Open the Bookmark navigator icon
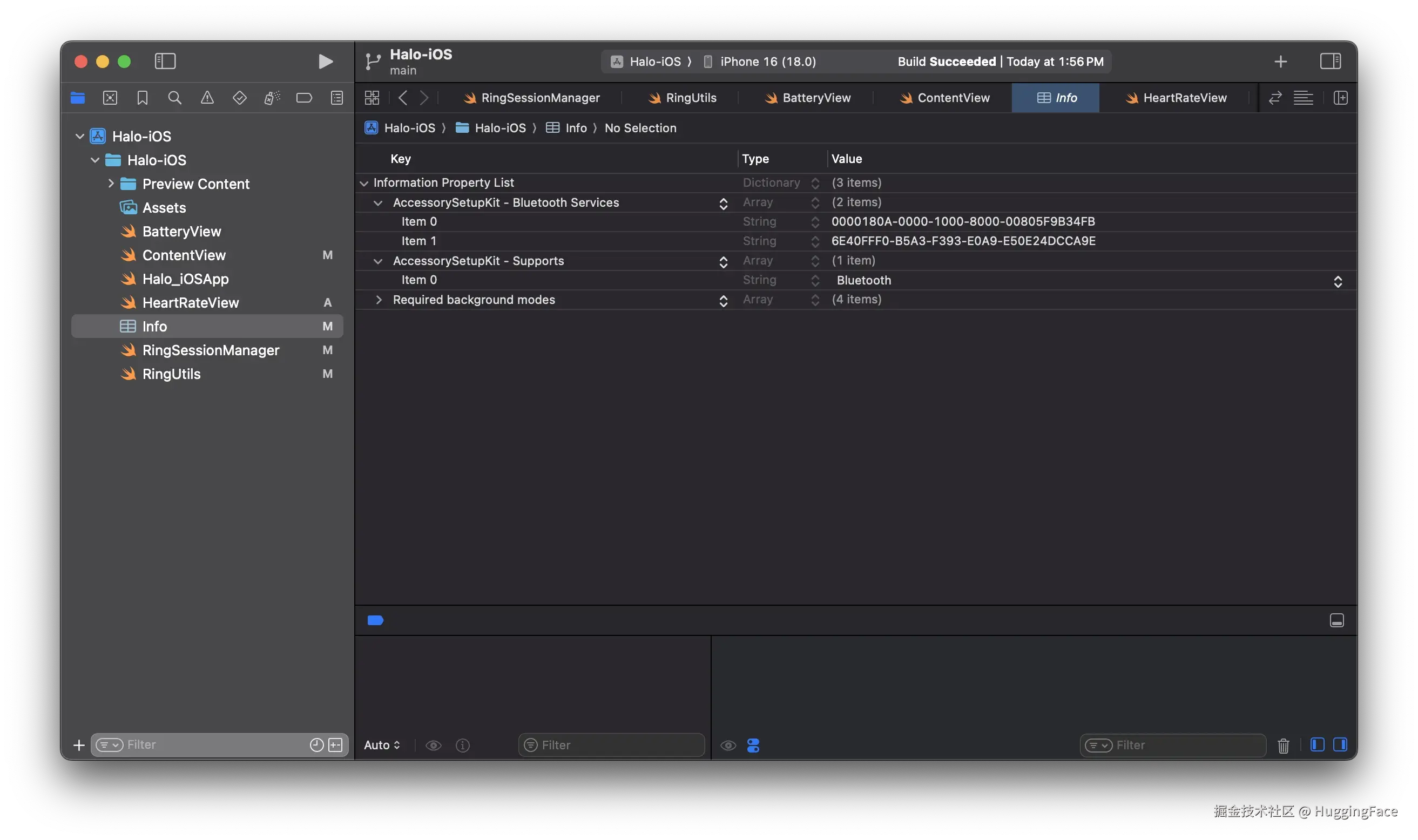 point(142,98)
